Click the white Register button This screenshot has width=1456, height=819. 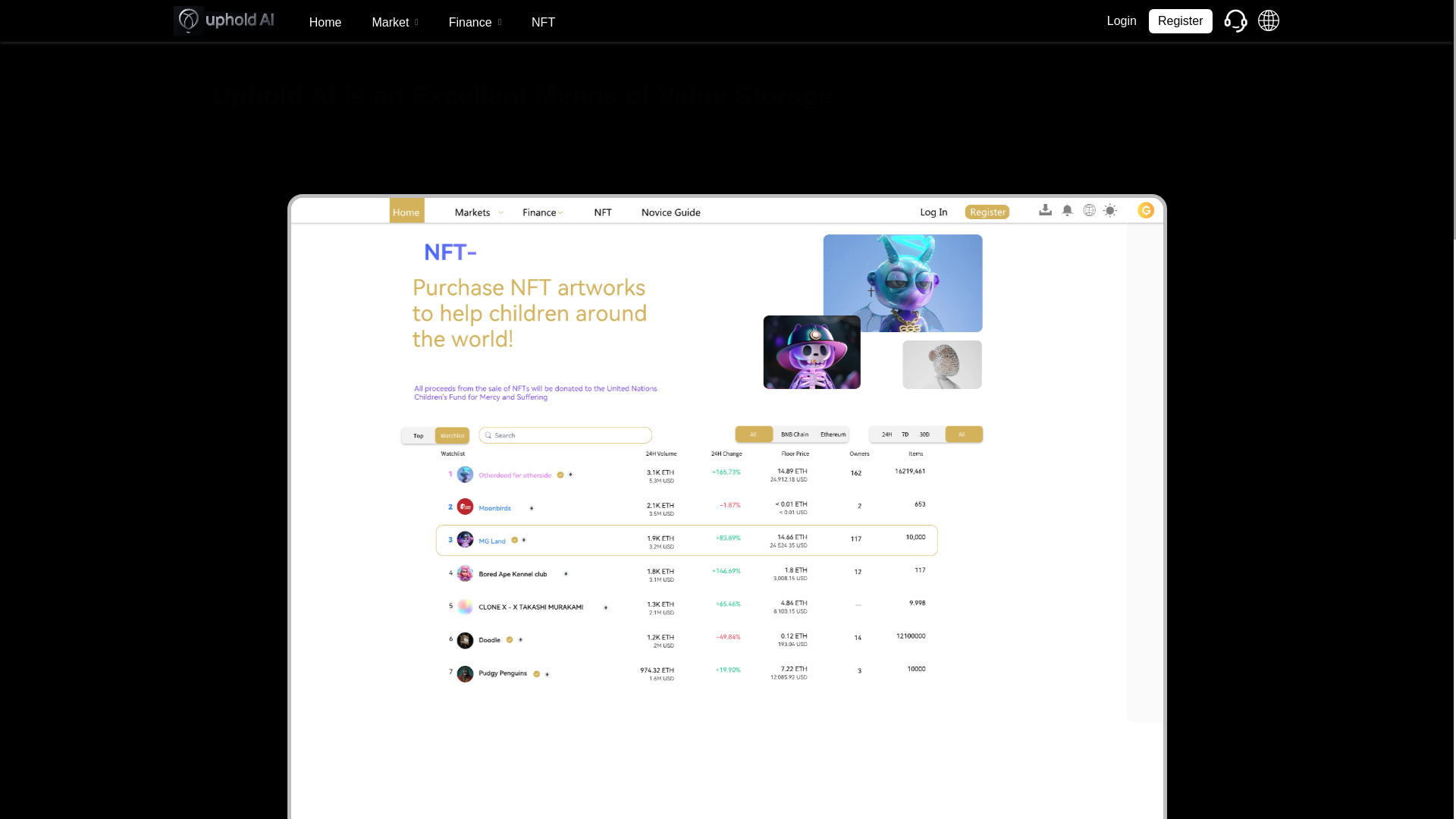(1180, 21)
